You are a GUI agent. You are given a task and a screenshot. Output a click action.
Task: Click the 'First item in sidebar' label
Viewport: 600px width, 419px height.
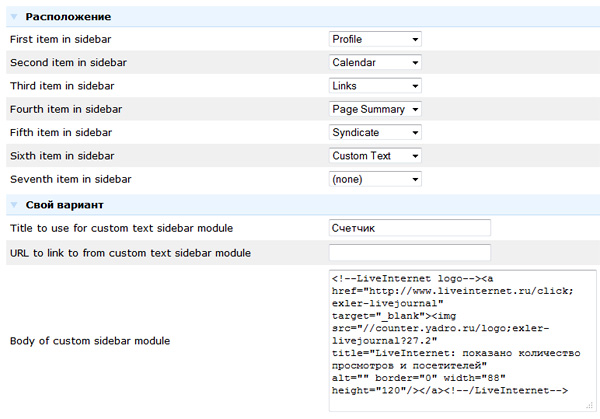(61, 39)
